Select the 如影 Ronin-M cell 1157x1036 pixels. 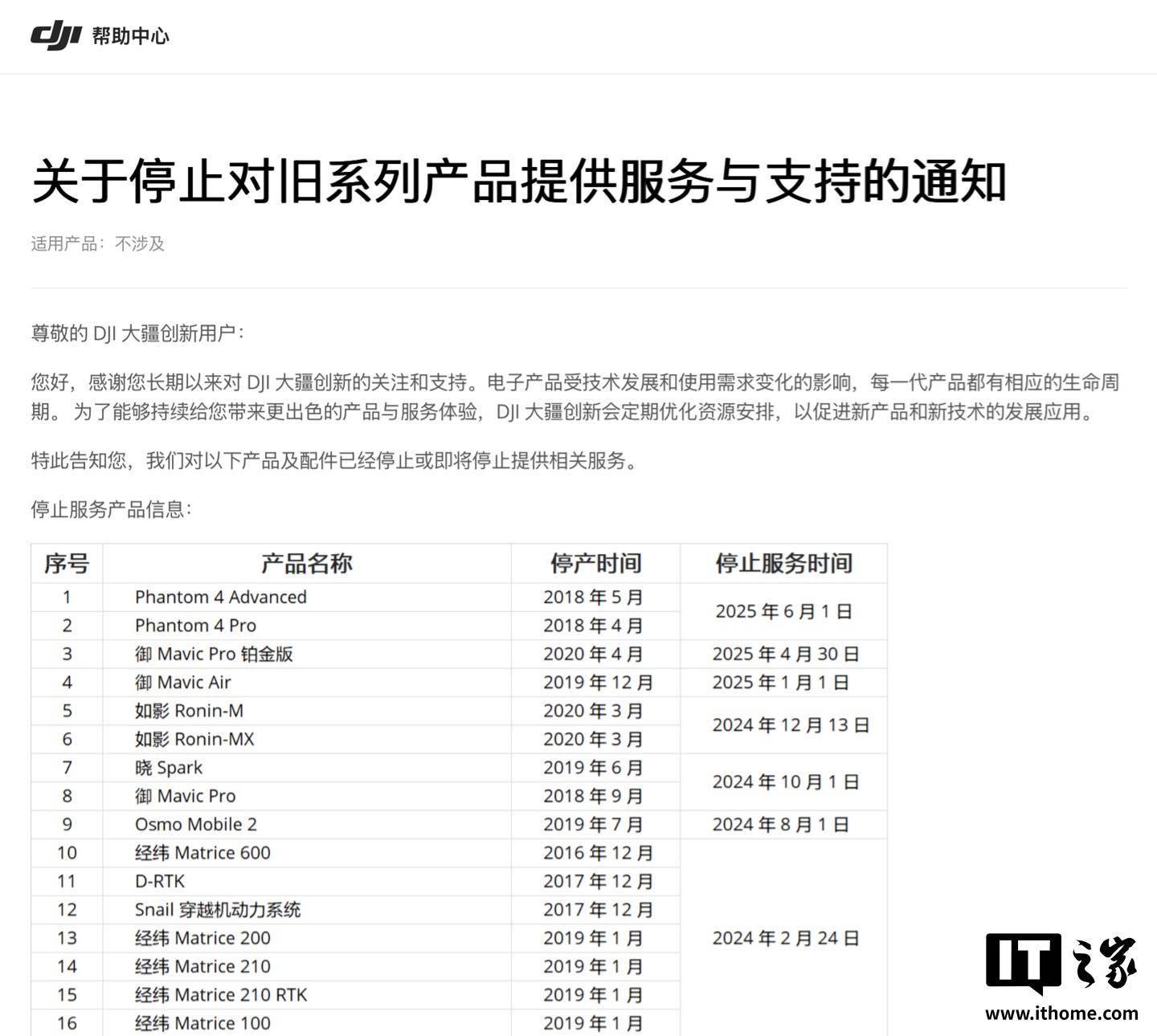pos(307,711)
